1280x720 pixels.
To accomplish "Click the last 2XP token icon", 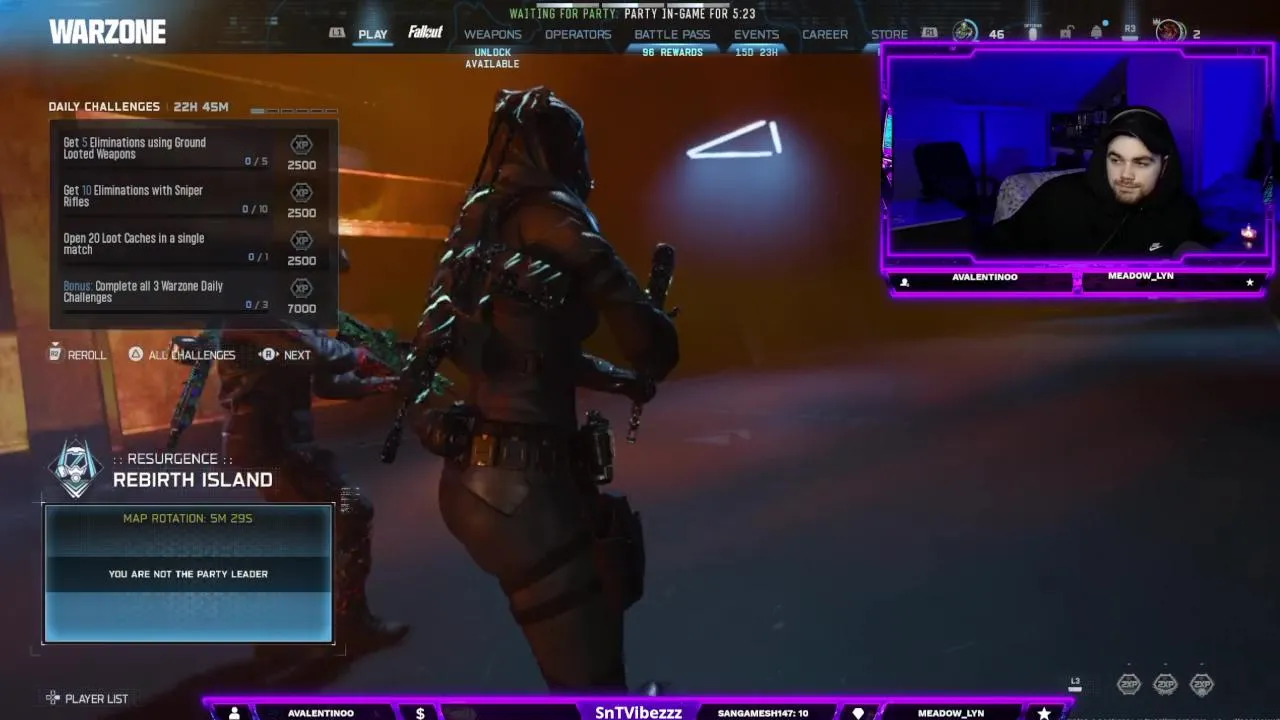I will point(1201,684).
